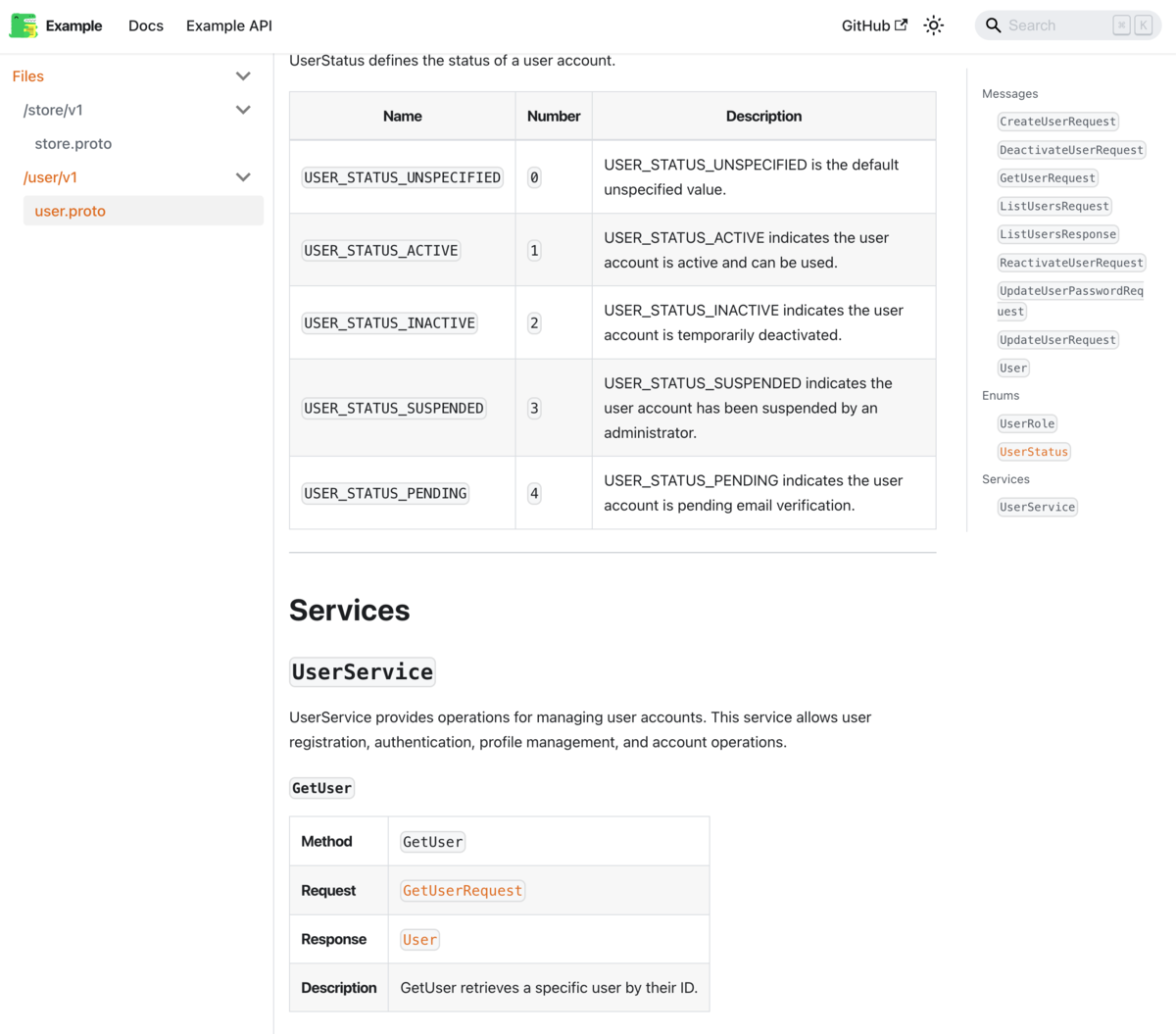Select the Example API navigation item
The image size is (1176, 1034).
(228, 25)
